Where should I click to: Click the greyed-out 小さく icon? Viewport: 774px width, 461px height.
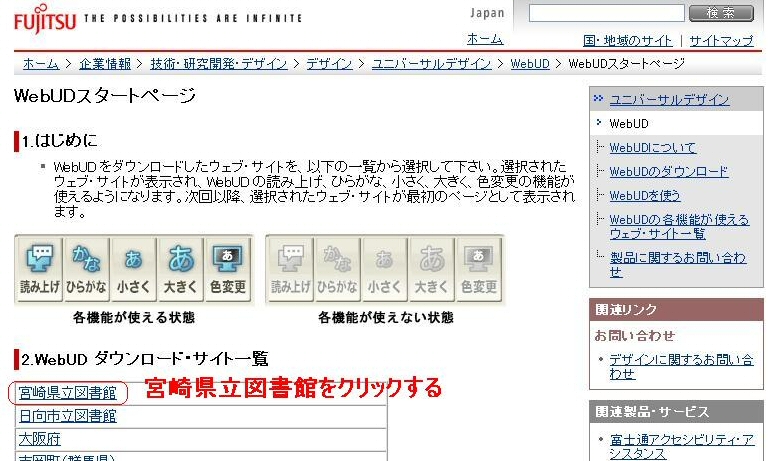384,269
